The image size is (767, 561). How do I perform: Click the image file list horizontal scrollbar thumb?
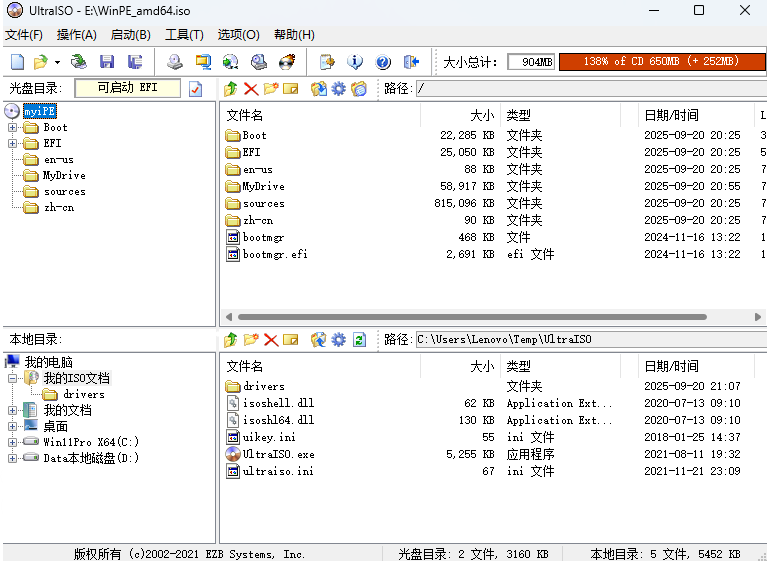click(x=472, y=317)
